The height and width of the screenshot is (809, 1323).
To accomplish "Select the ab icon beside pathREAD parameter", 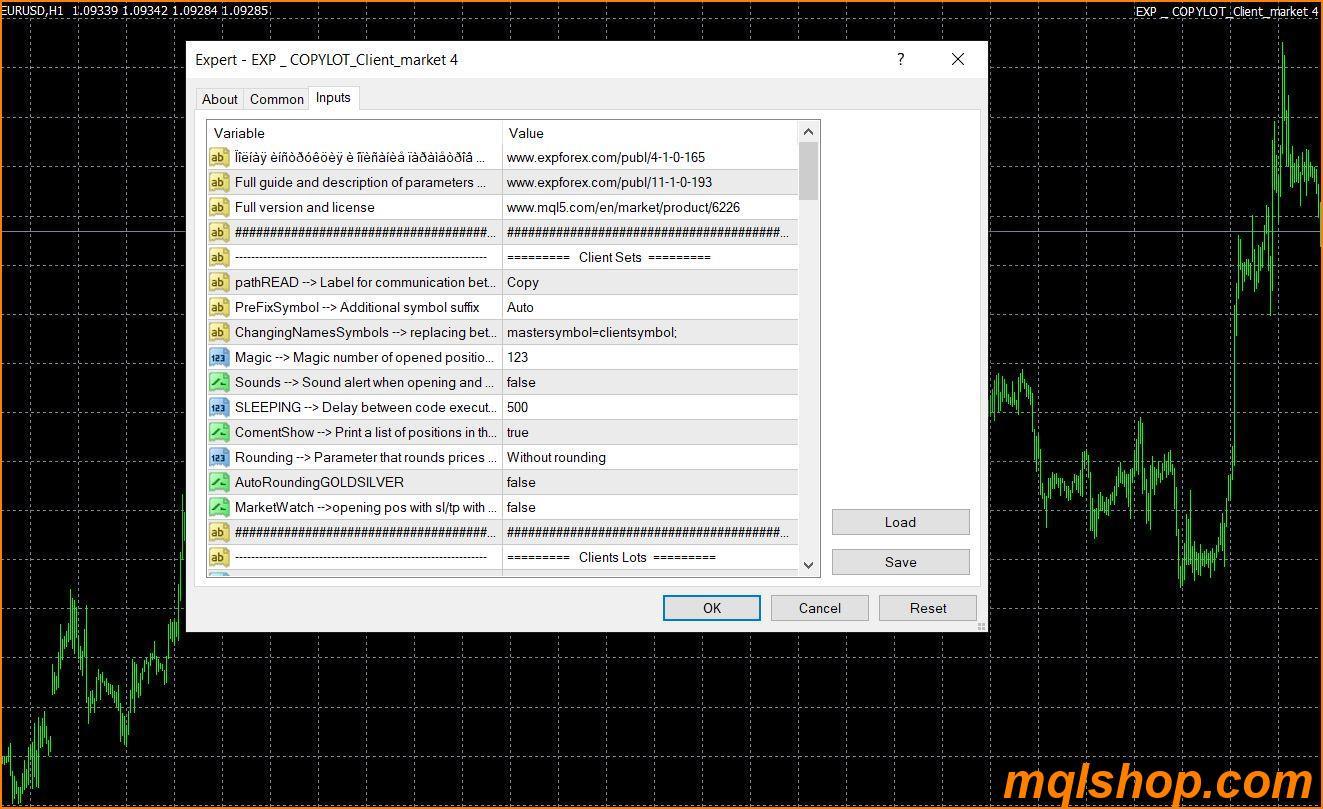I will (x=218, y=282).
